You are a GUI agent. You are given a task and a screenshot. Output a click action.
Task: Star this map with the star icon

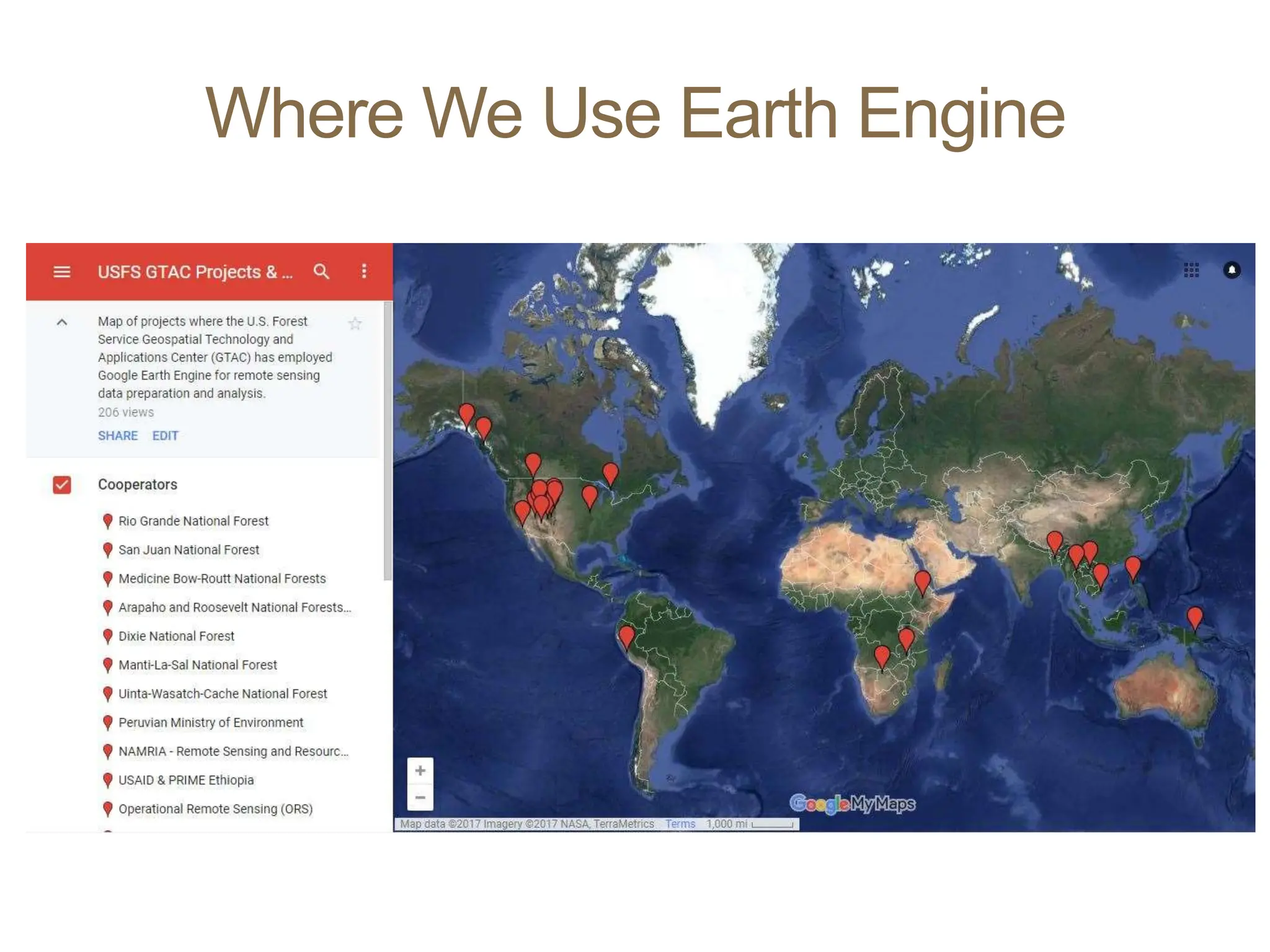(355, 323)
